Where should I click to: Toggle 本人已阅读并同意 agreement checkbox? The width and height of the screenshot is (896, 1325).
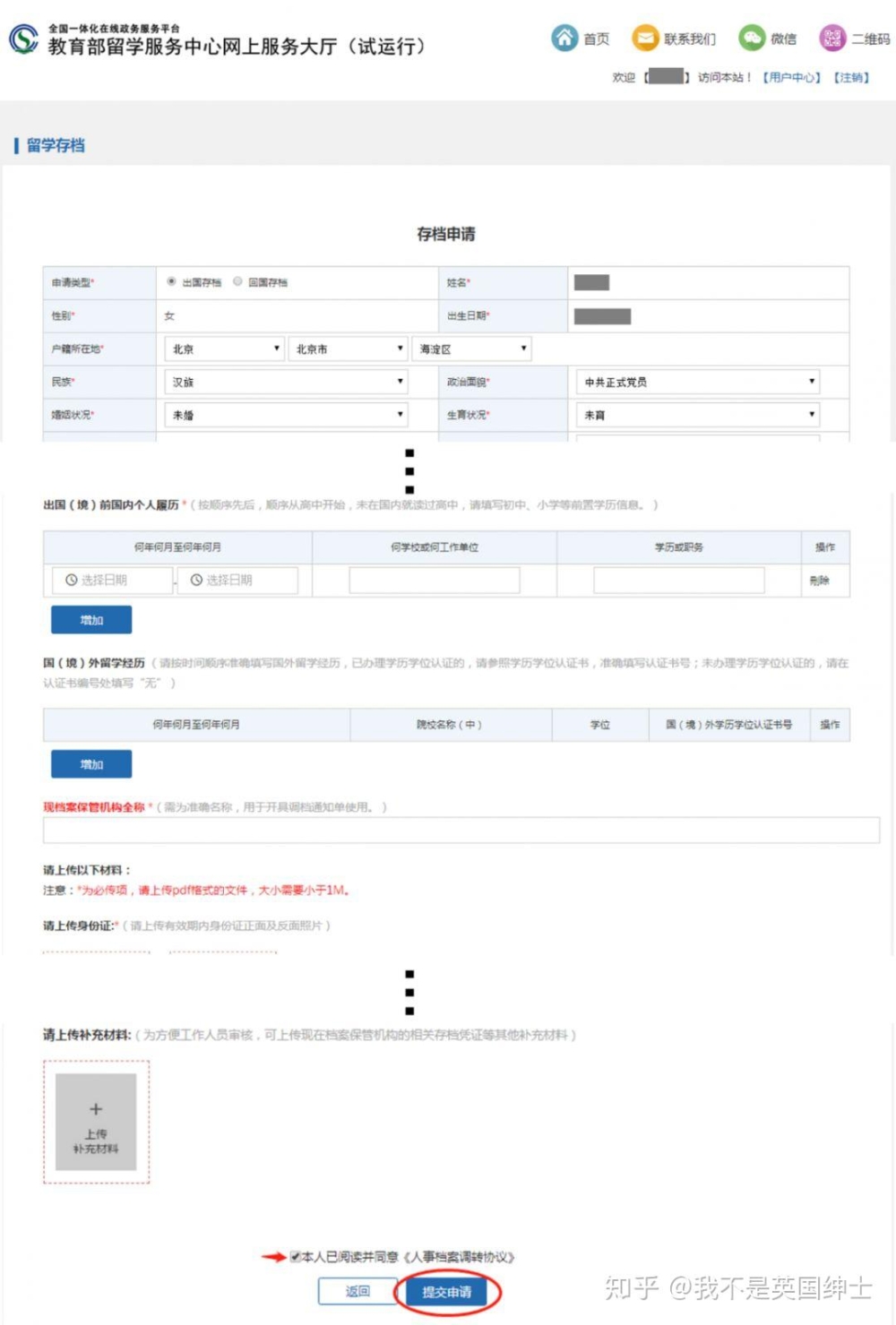click(x=295, y=1257)
